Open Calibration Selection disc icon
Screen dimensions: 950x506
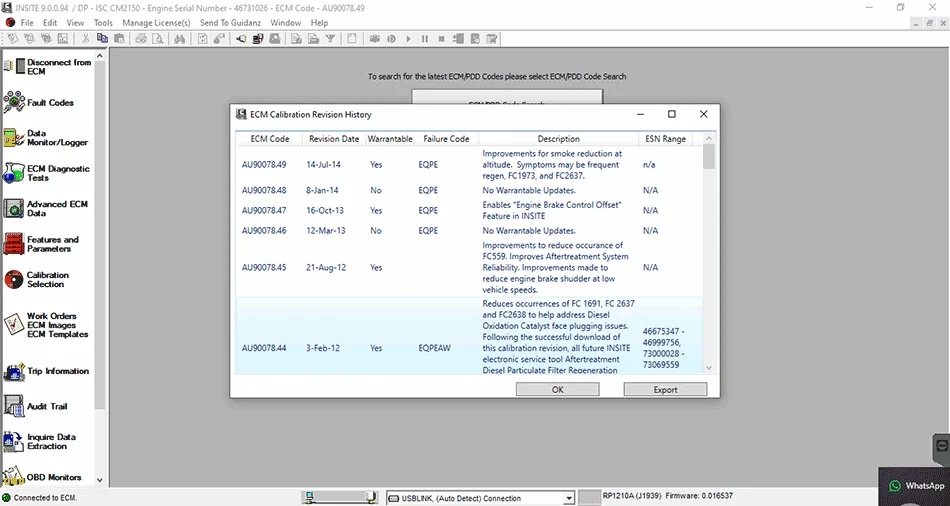tap(13, 279)
